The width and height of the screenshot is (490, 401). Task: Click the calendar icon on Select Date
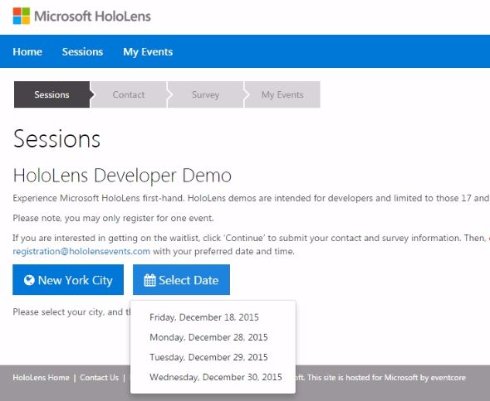click(x=150, y=280)
